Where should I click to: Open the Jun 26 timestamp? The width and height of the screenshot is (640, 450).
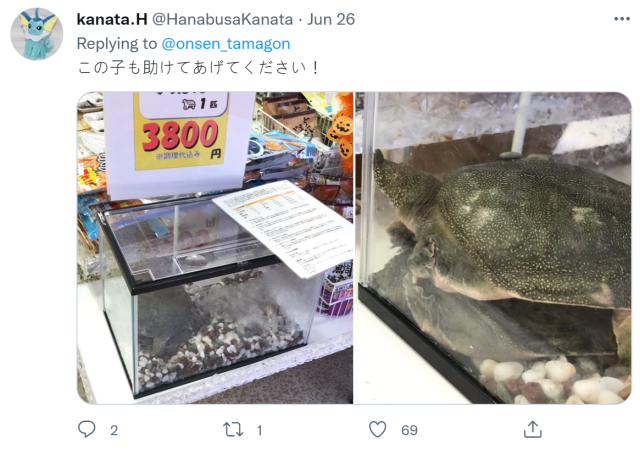(331, 19)
